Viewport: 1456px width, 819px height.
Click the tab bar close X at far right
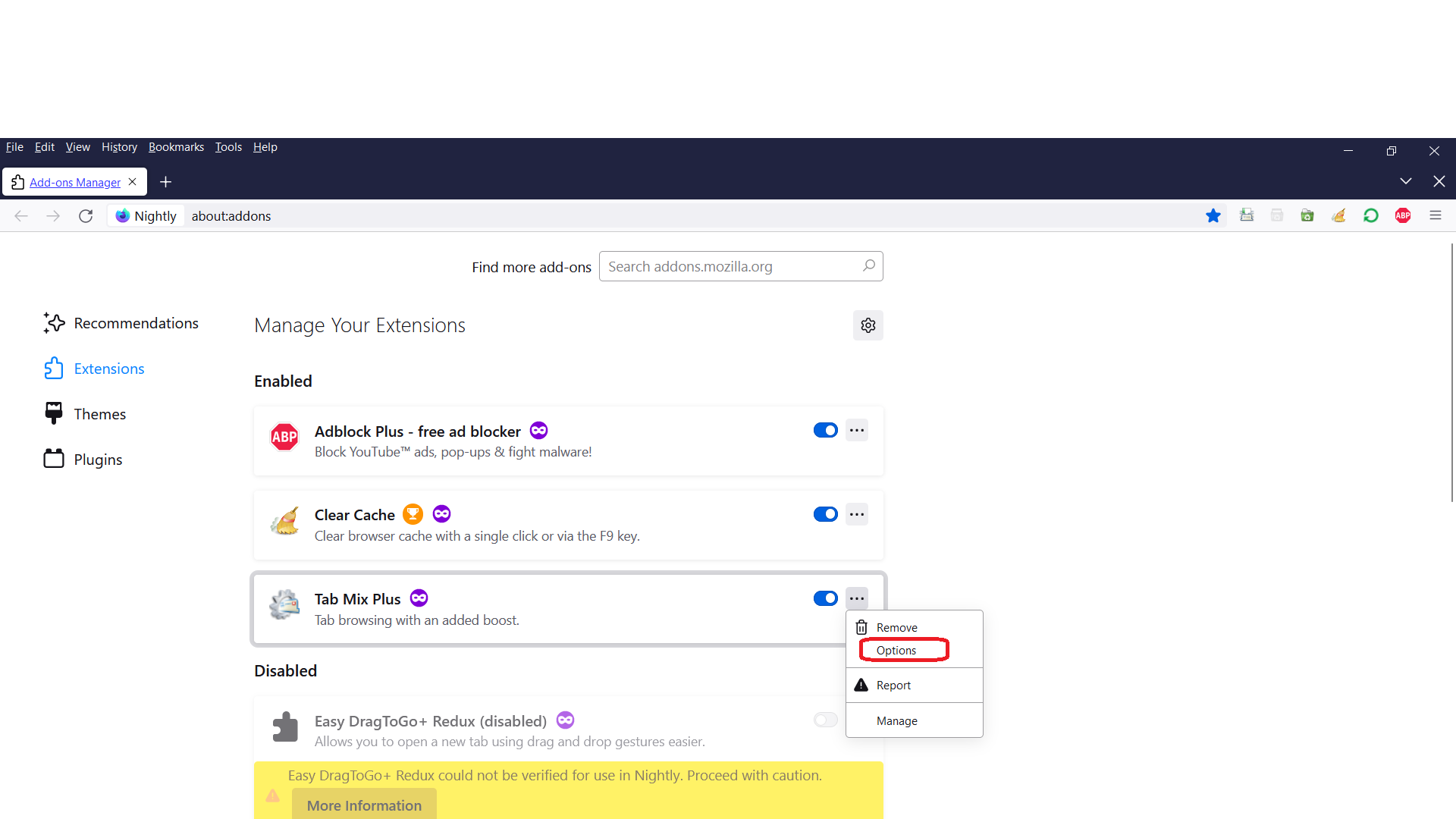coord(1439,181)
